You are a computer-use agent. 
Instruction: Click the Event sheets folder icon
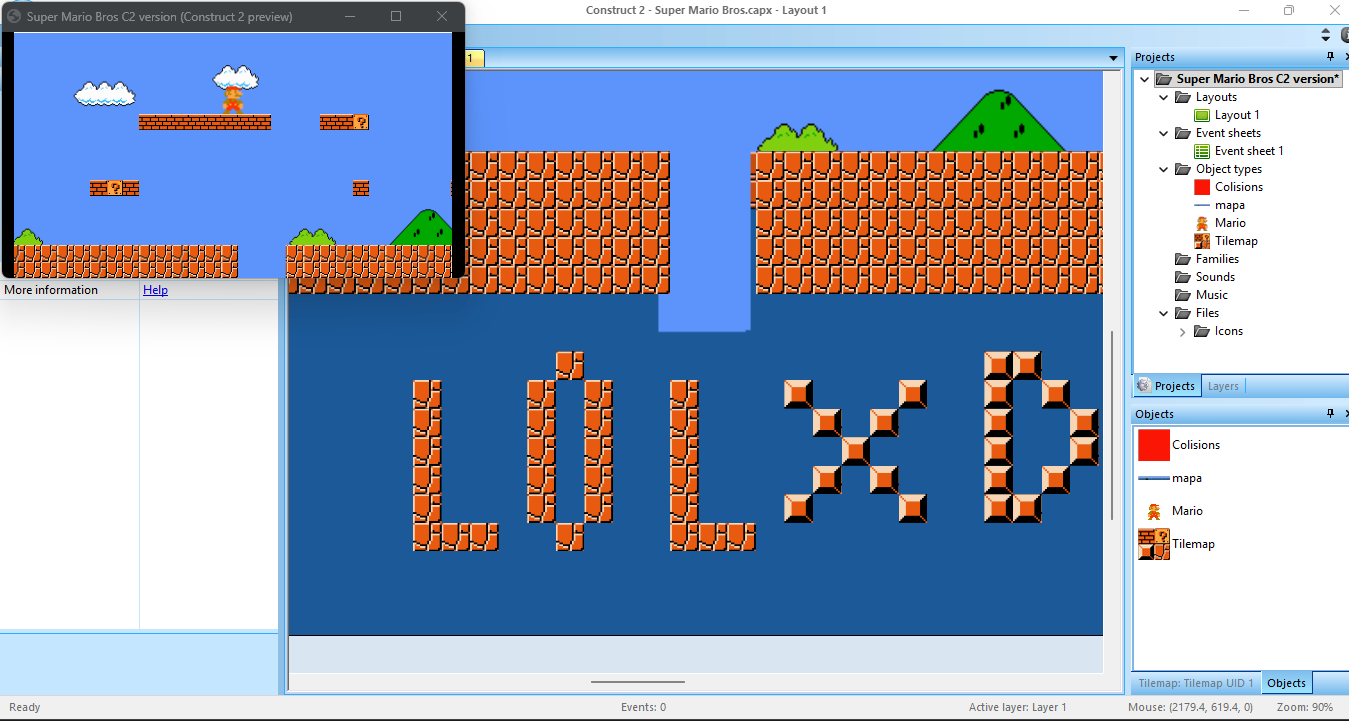pos(1183,133)
